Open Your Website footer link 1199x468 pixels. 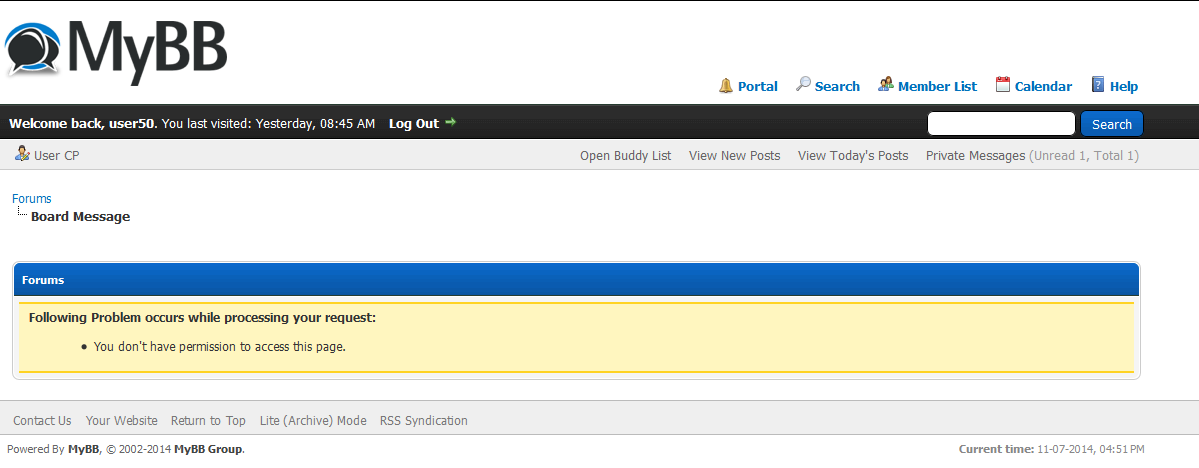click(x=122, y=421)
